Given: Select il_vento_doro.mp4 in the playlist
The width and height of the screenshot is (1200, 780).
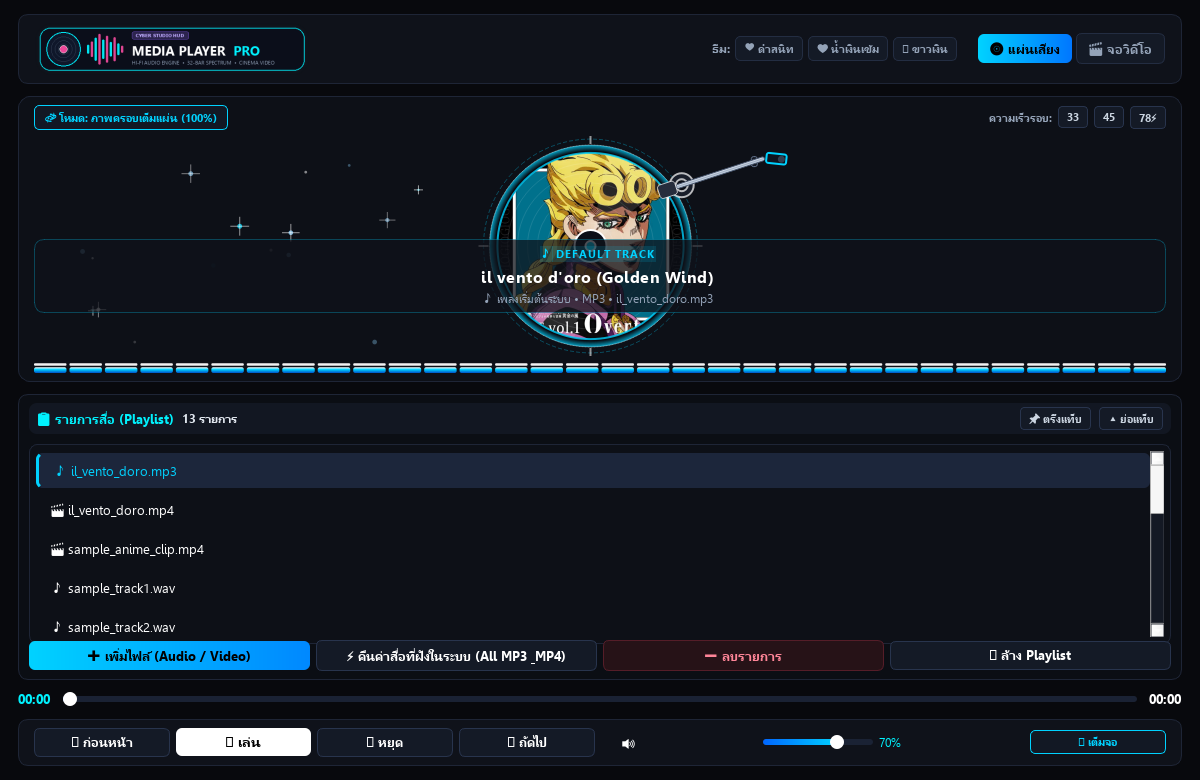Looking at the screenshot, I should [593, 510].
